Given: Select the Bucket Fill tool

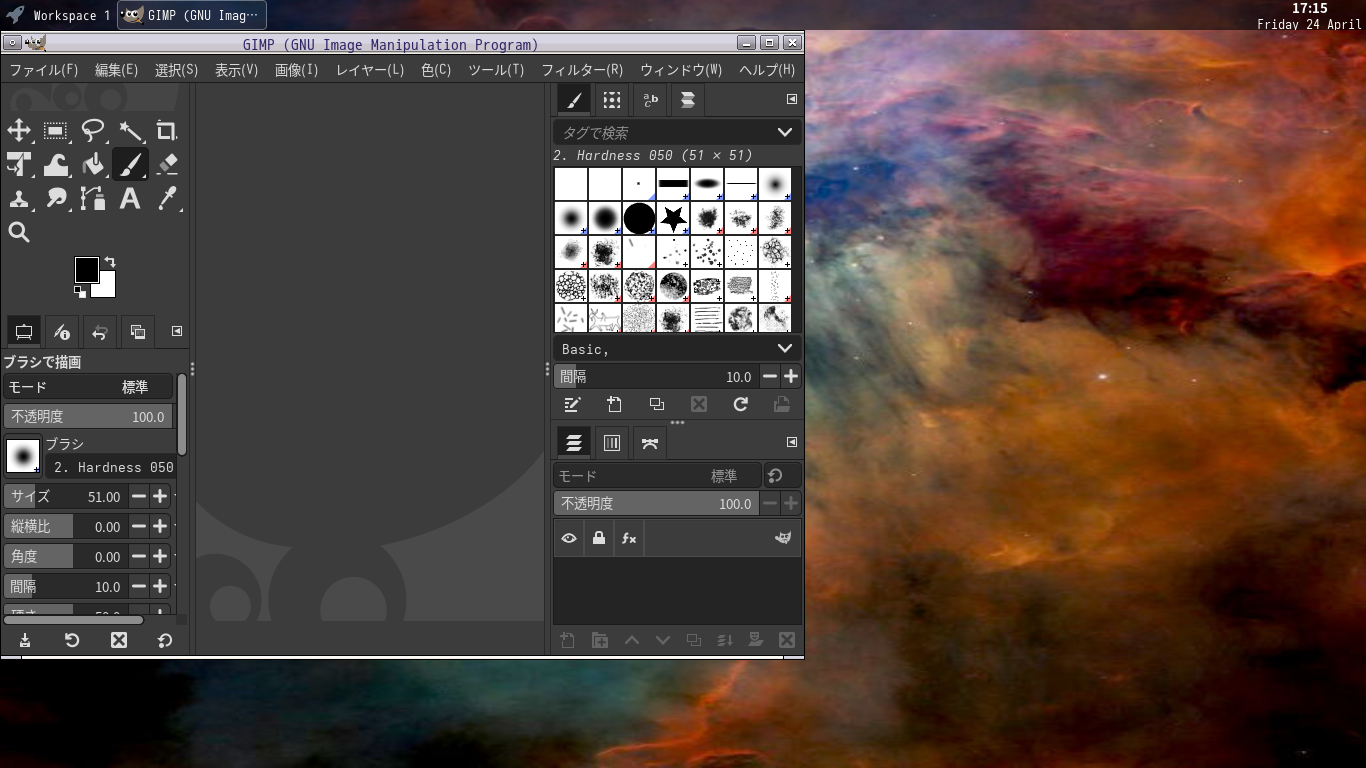Looking at the screenshot, I should point(93,165).
